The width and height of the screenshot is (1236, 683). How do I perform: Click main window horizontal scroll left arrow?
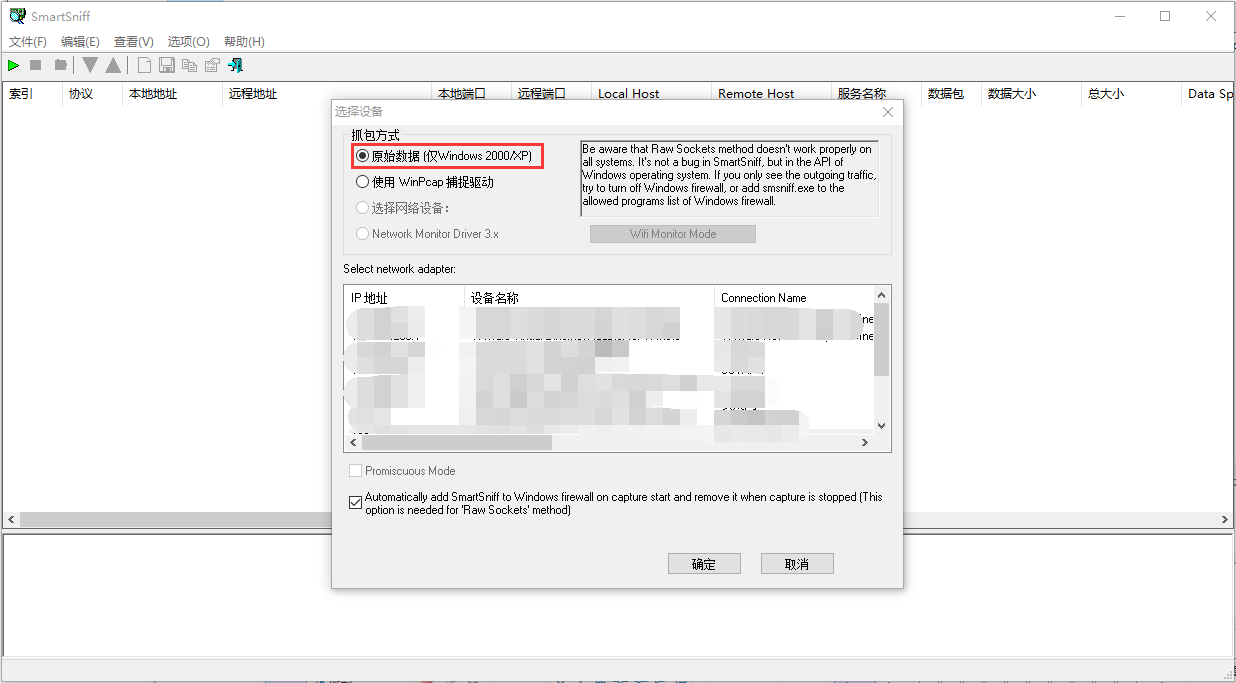11,520
